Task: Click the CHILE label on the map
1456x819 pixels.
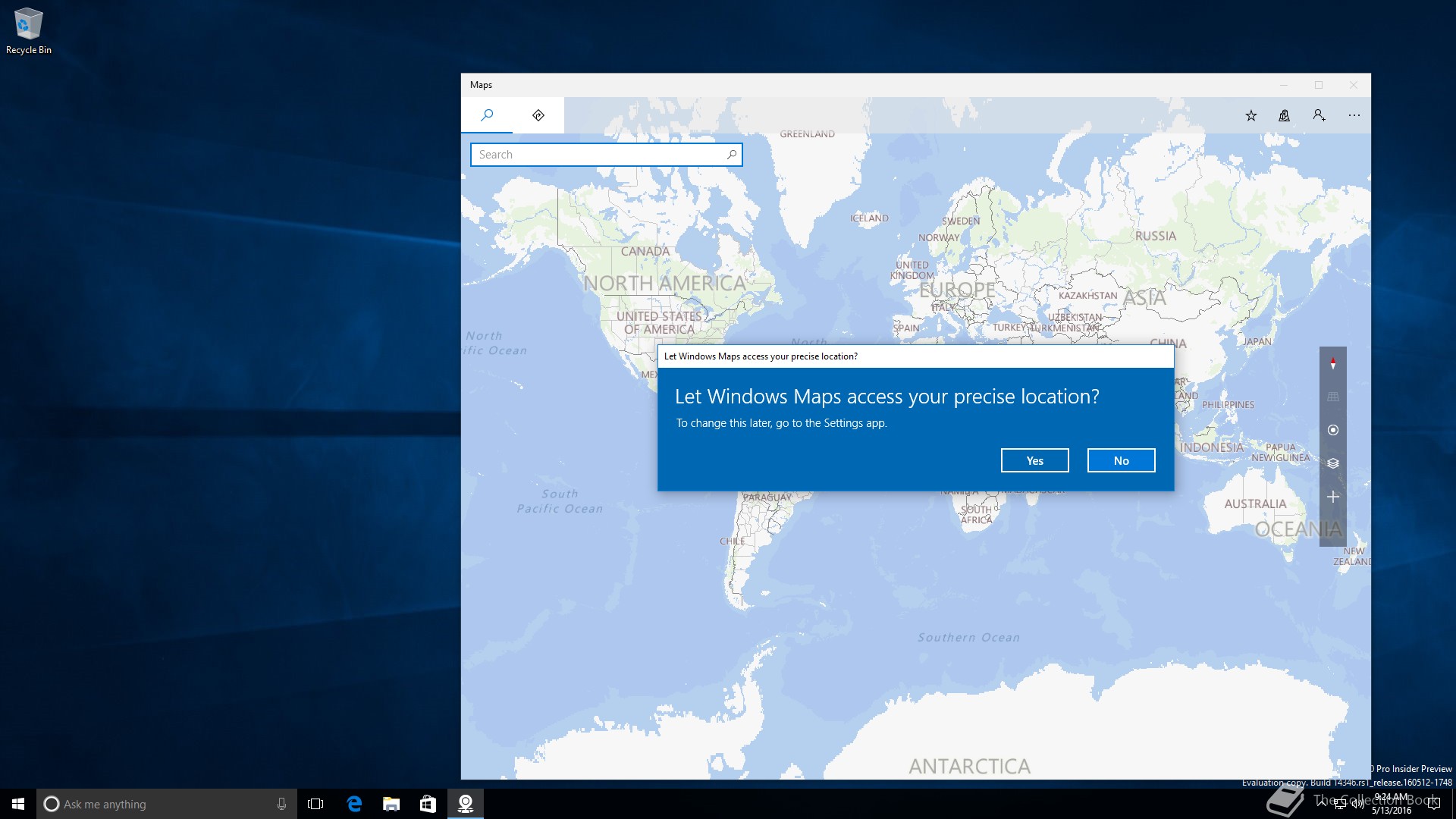Action: (733, 541)
